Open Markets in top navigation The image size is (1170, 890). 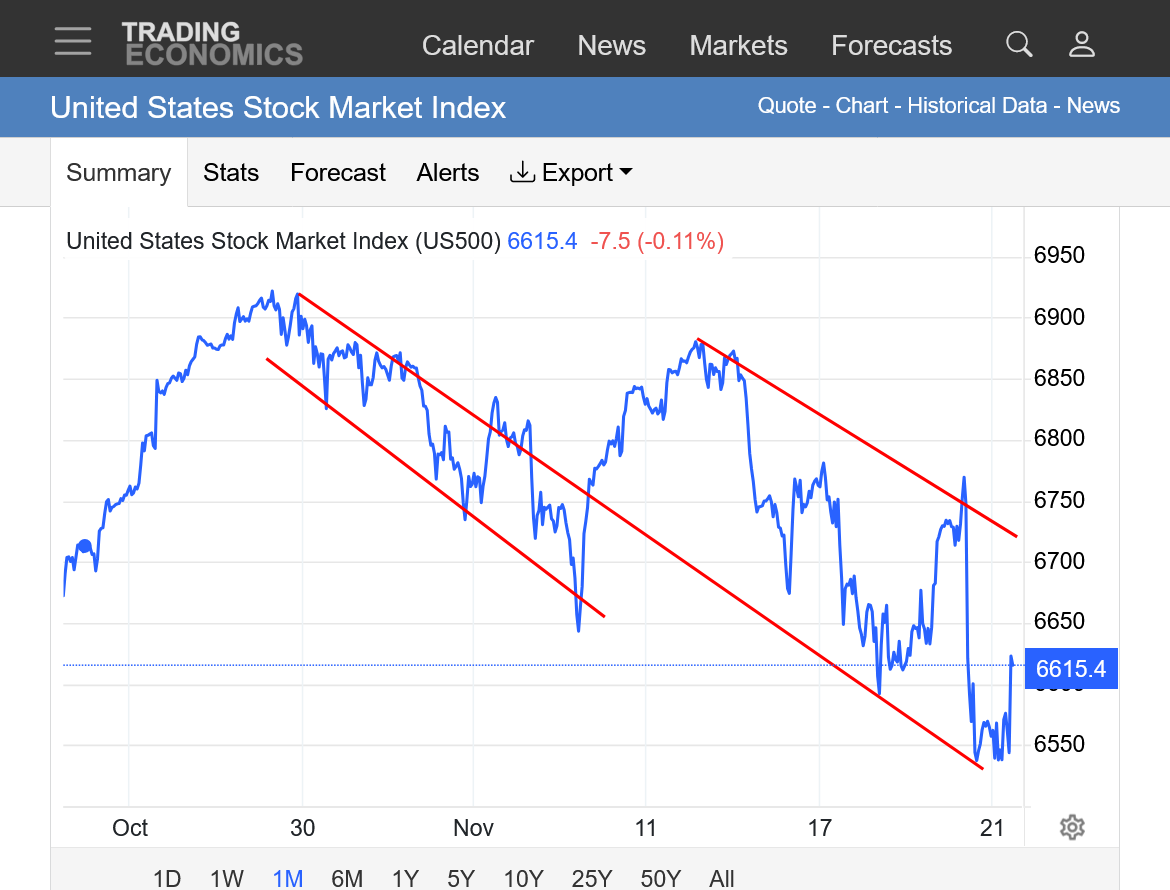click(739, 46)
